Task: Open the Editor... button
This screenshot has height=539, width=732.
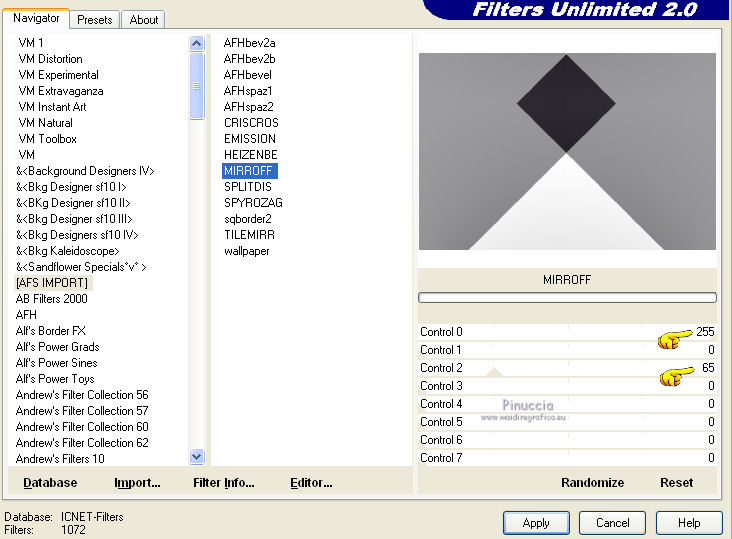Action: tap(311, 483)
